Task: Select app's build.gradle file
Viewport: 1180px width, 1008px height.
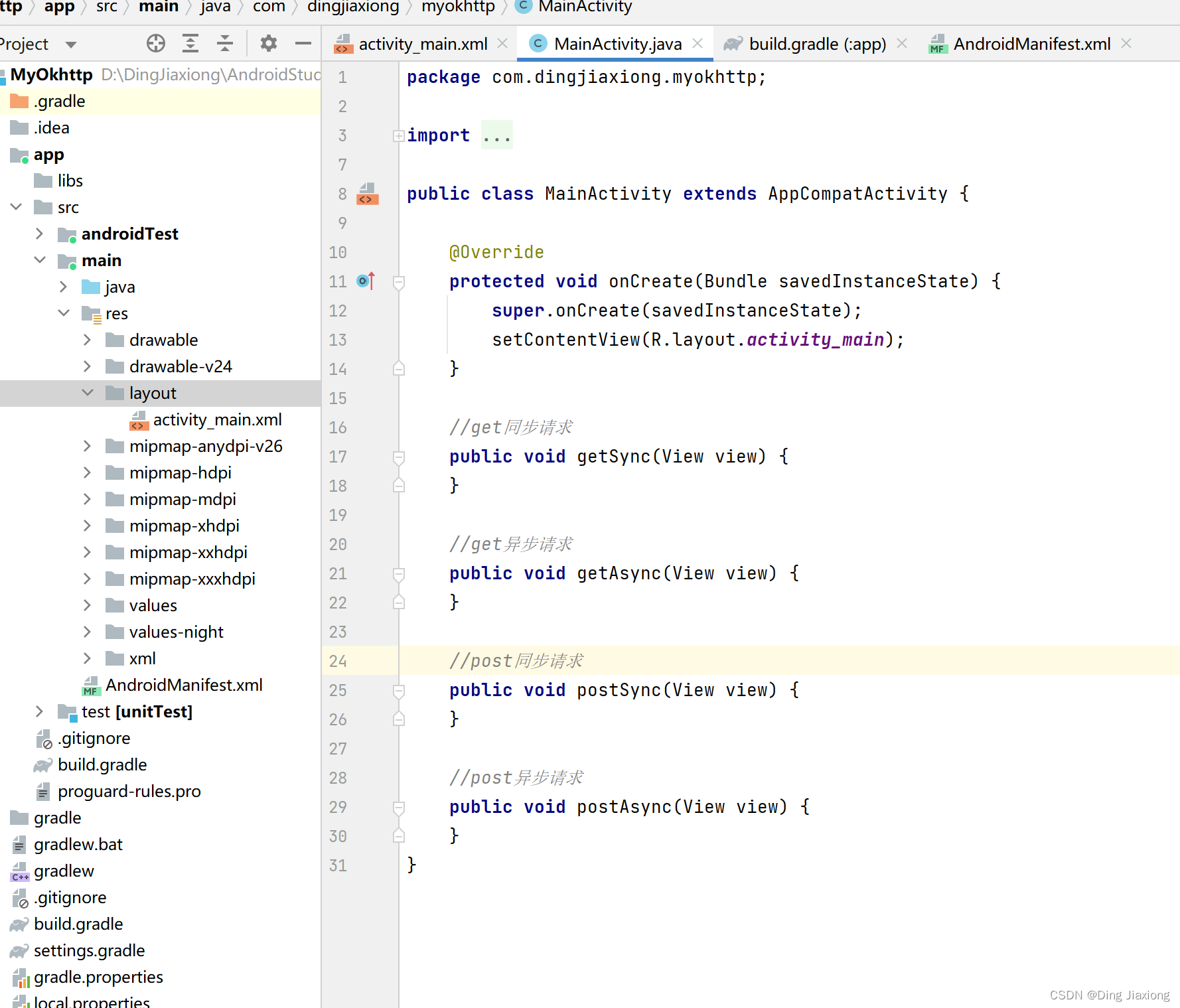Action: tap(160, 764)
